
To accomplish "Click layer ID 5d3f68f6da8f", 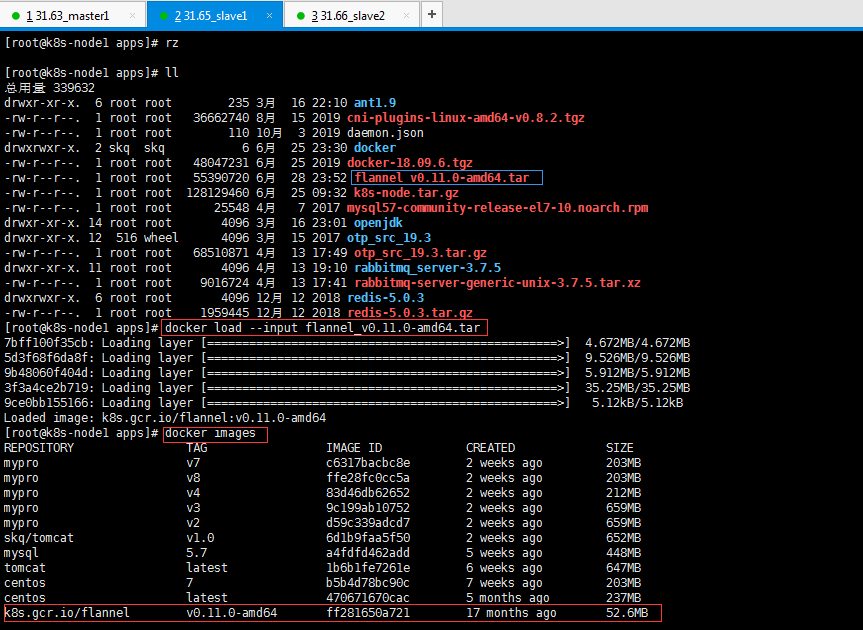I will point(46,358).
